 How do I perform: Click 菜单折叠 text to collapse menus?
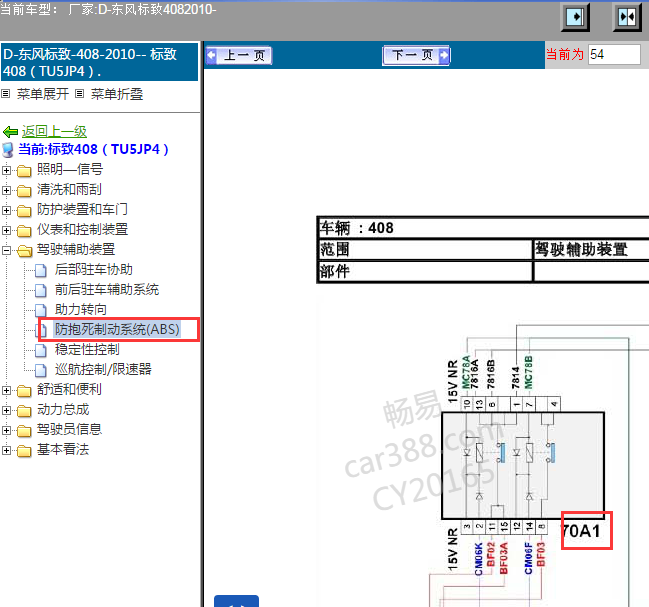[x=117, y=94]
